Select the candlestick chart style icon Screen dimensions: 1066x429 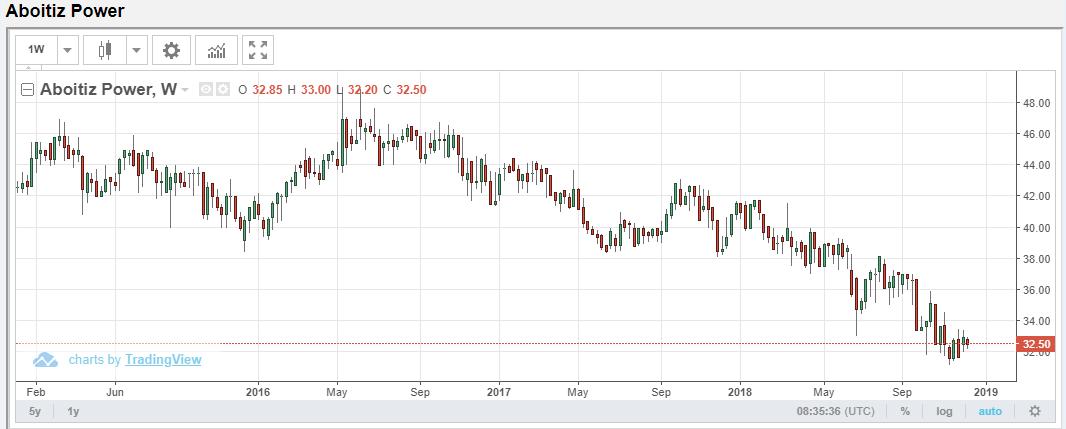pyautogui.click(x=104, y=50)
